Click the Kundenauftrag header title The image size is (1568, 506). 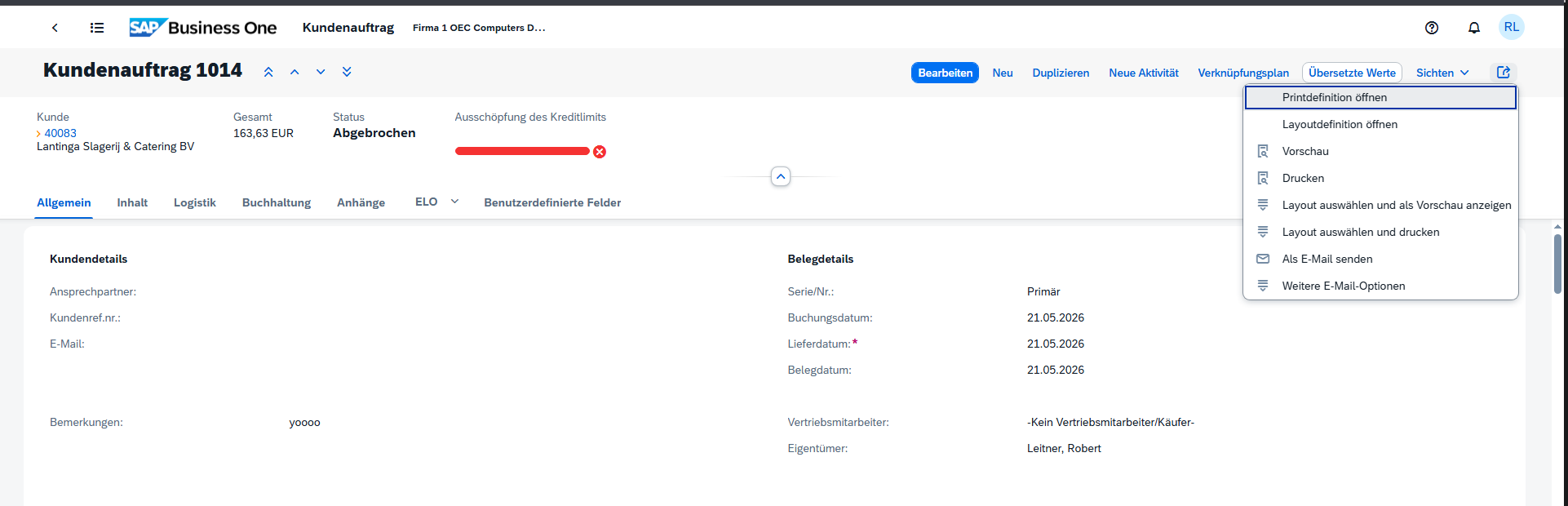[x=348, y=28]
